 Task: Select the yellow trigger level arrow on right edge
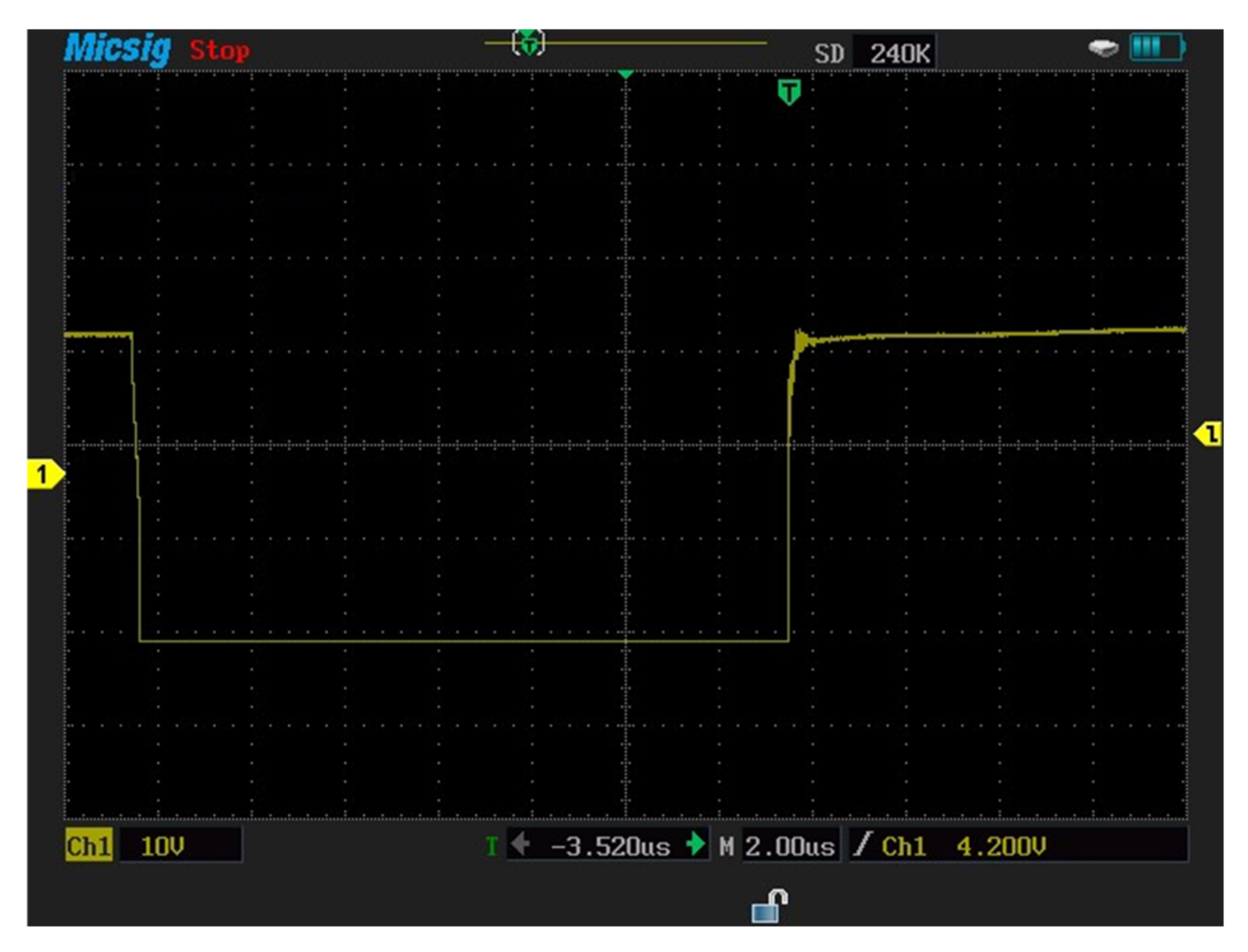(x=1208, y=434)
